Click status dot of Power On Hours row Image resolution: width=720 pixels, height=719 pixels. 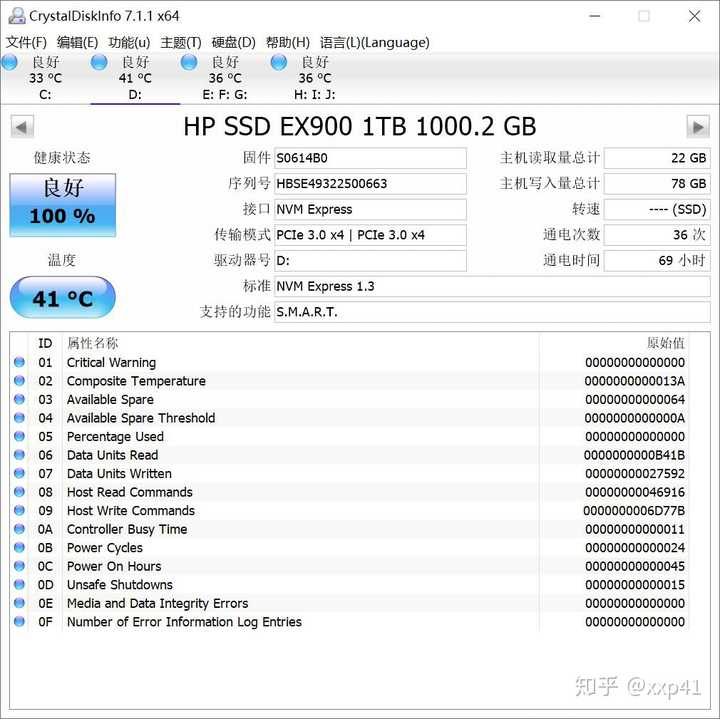(x=19, y=566)
